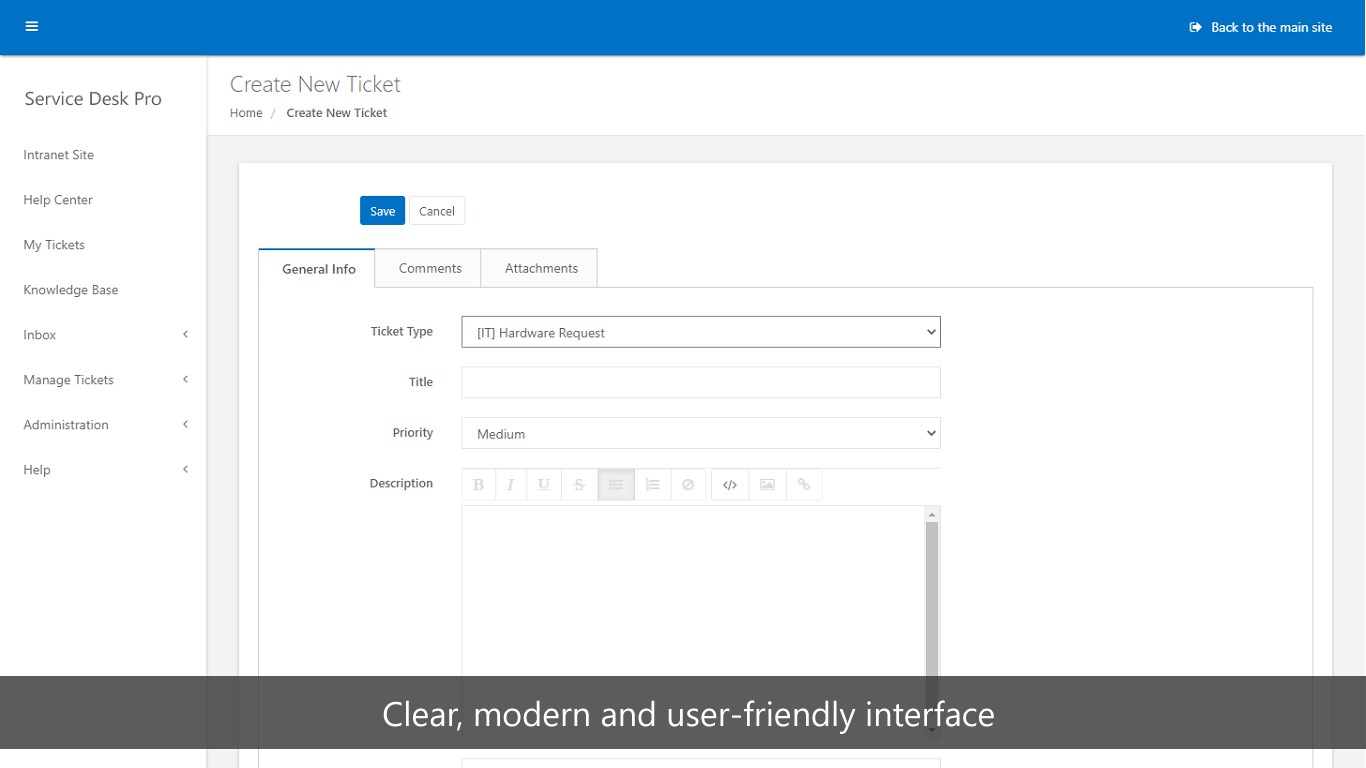1366x768 pixels.
Task: Clear formatting with the circle-slash icon
Action: (688, 485)
